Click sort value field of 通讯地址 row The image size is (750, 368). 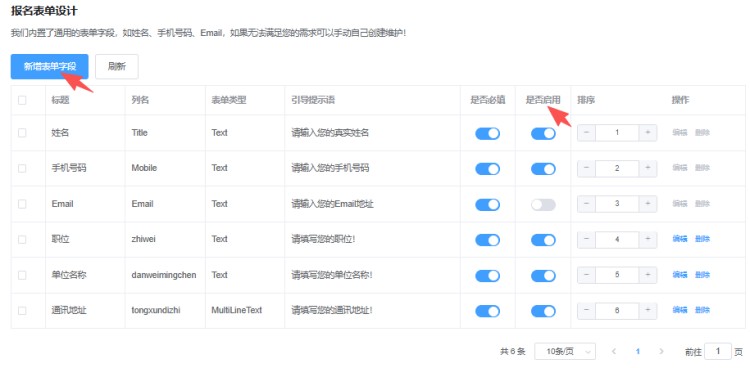click(617, 311)
